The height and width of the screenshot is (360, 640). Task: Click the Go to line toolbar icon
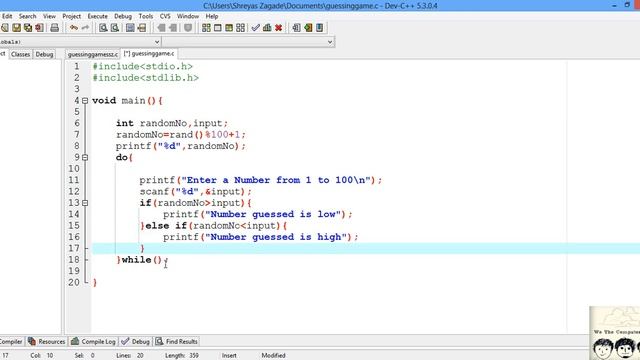pos(142,28)
